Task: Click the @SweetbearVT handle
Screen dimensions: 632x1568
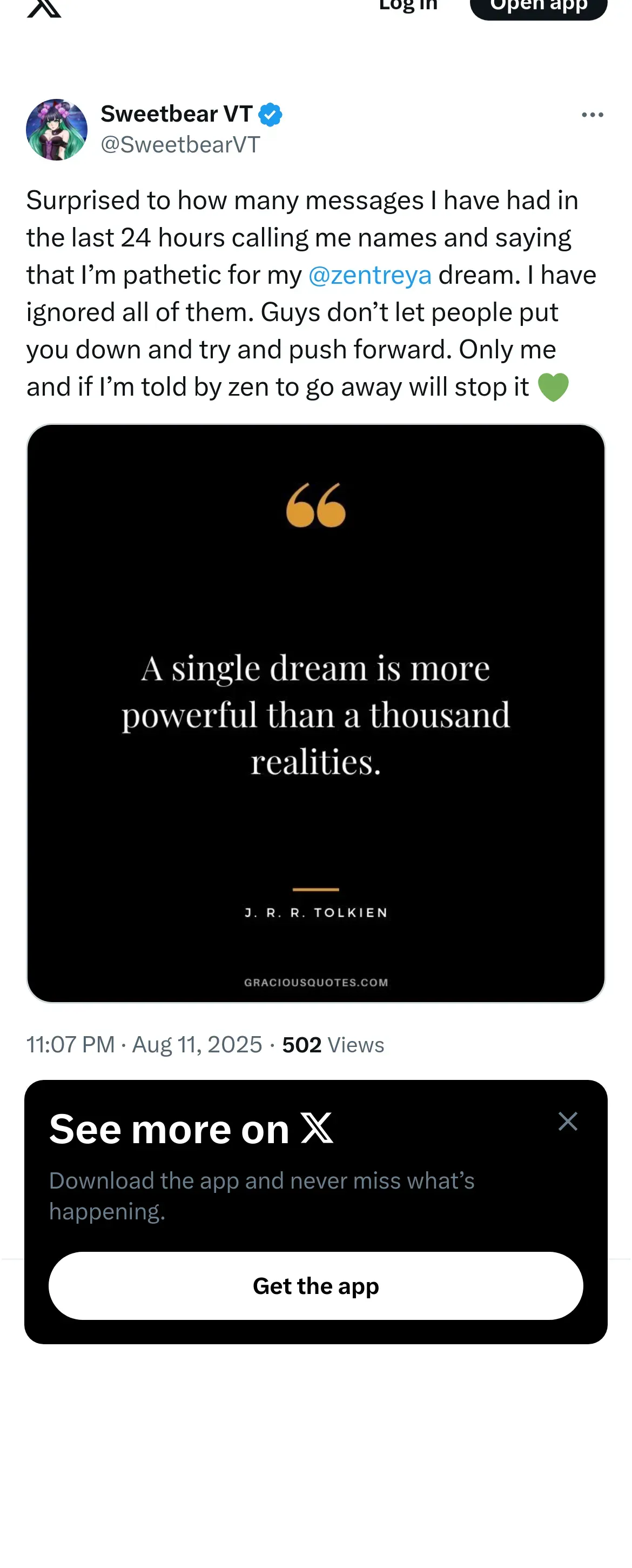Action: pyautogui.click(x=180, y=145)
